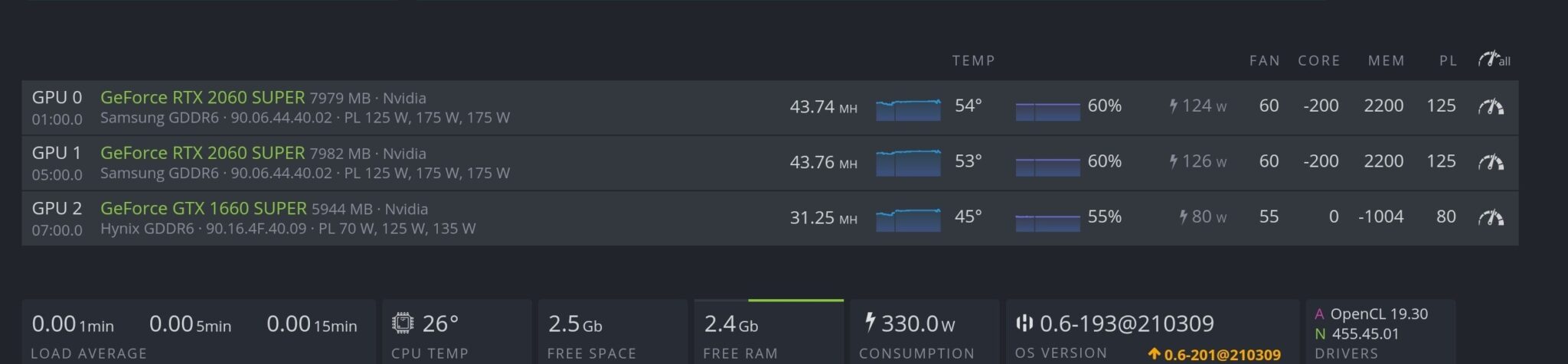This screenshot has height=364, width=1568.
Task: Open GPU 0 overclock tuning icon
Action: [x=1490, y=106]
